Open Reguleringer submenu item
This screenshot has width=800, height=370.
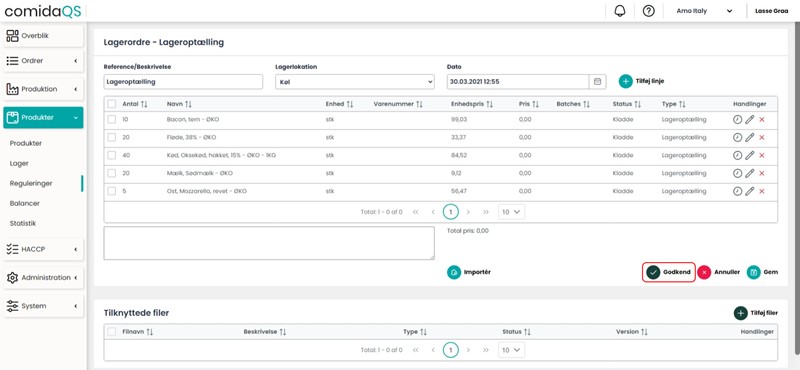point(31,183)
